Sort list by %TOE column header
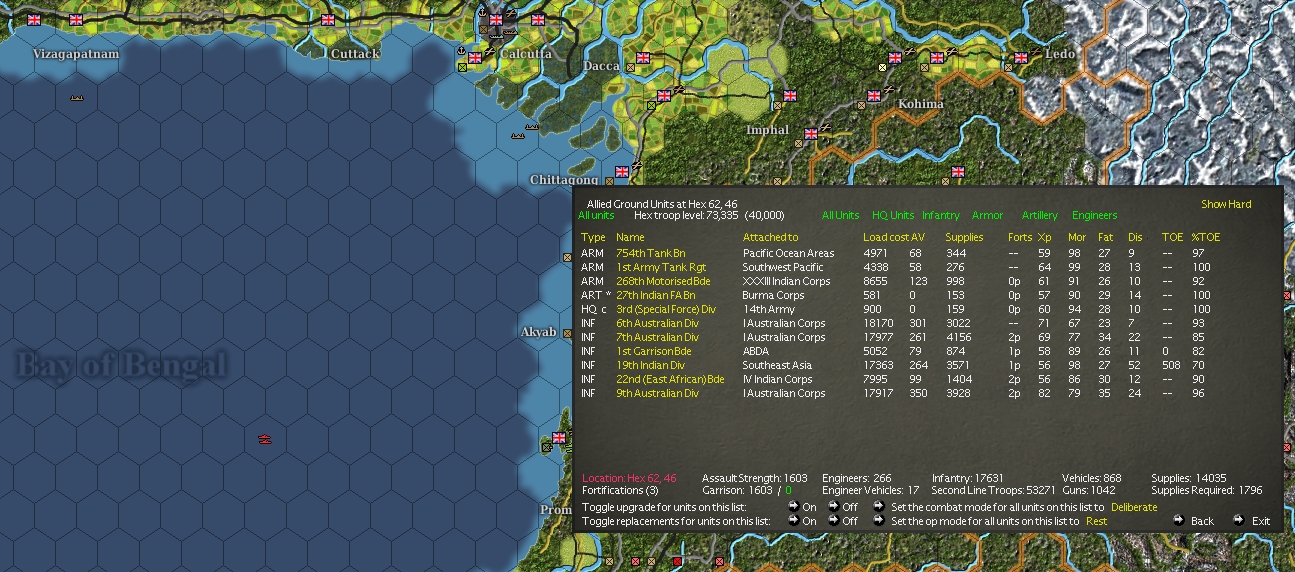 tap(1205, 237)
